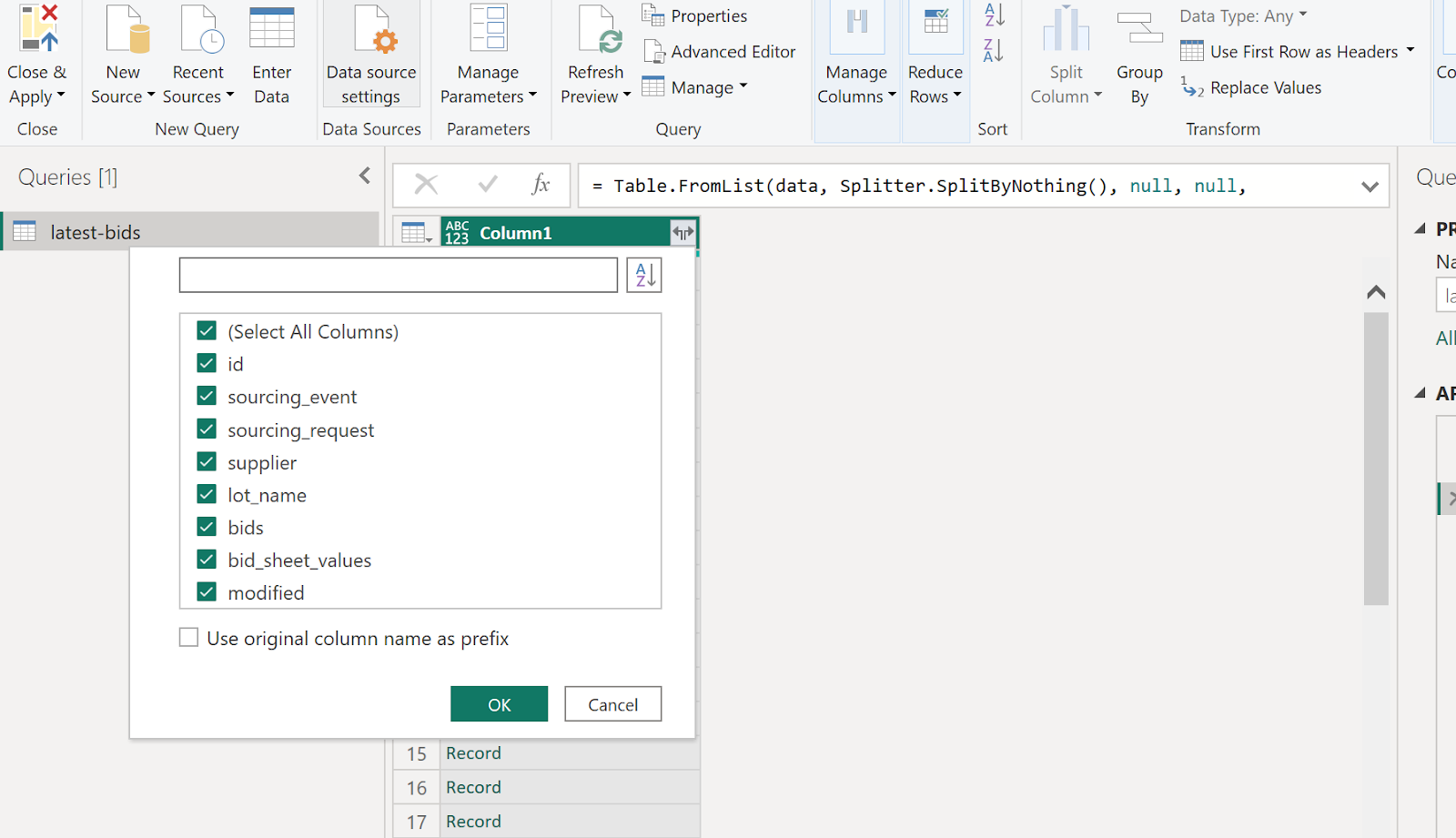Click Replace Values
This screenshot has height=838, width=1456.
pos(1251,87)
